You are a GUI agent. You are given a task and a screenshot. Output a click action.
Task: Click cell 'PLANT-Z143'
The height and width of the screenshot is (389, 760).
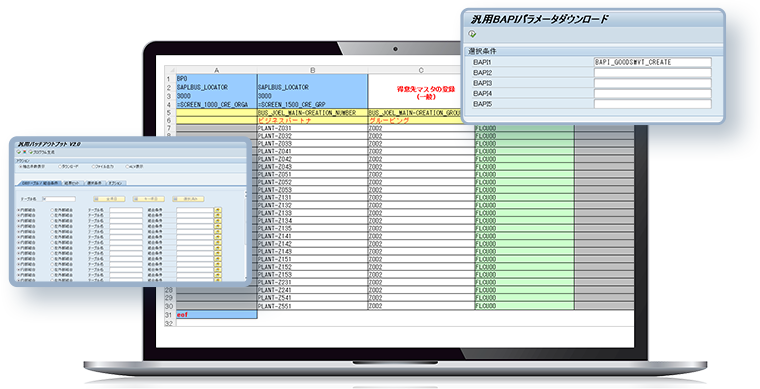(313, 251)
